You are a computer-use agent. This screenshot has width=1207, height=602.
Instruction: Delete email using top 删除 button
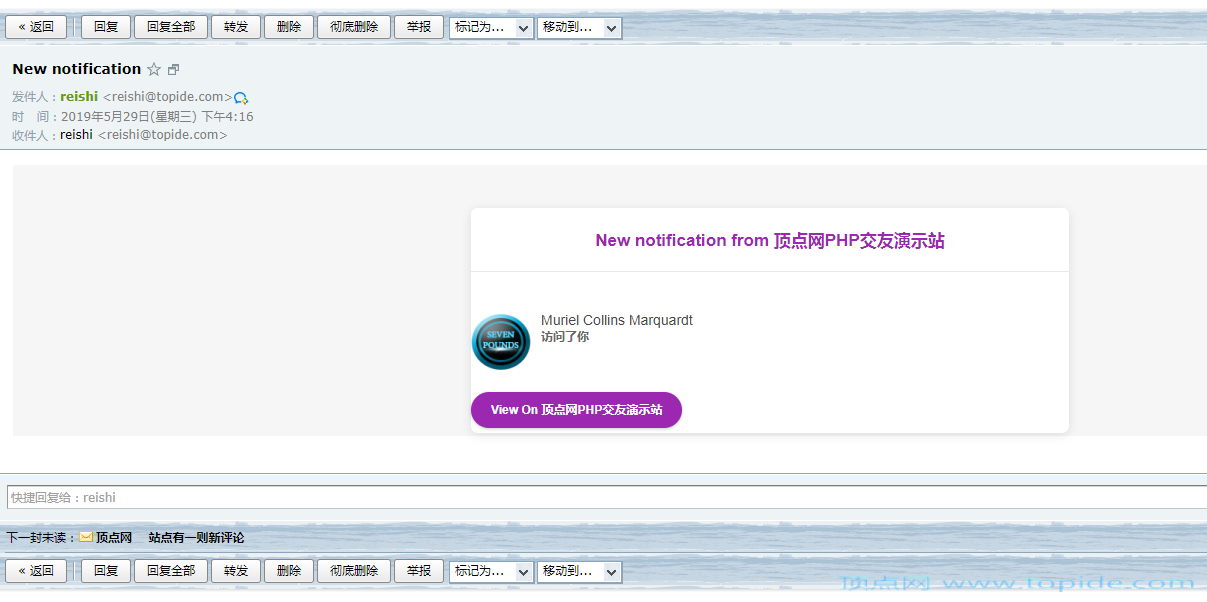[289, 27]
